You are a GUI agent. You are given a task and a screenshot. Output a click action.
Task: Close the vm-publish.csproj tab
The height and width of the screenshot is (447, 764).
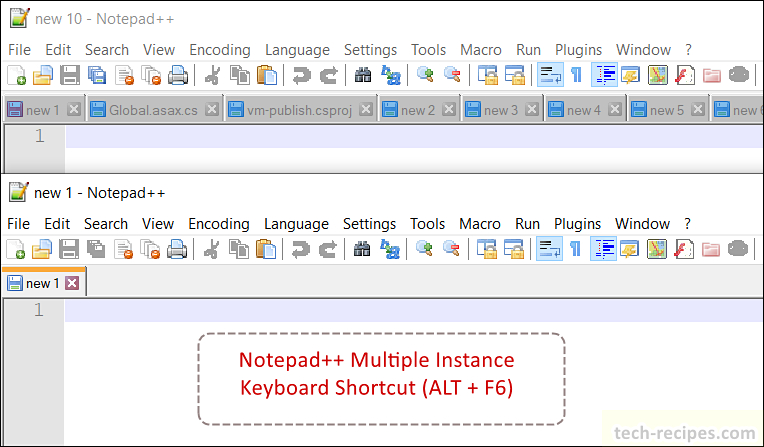366,109
